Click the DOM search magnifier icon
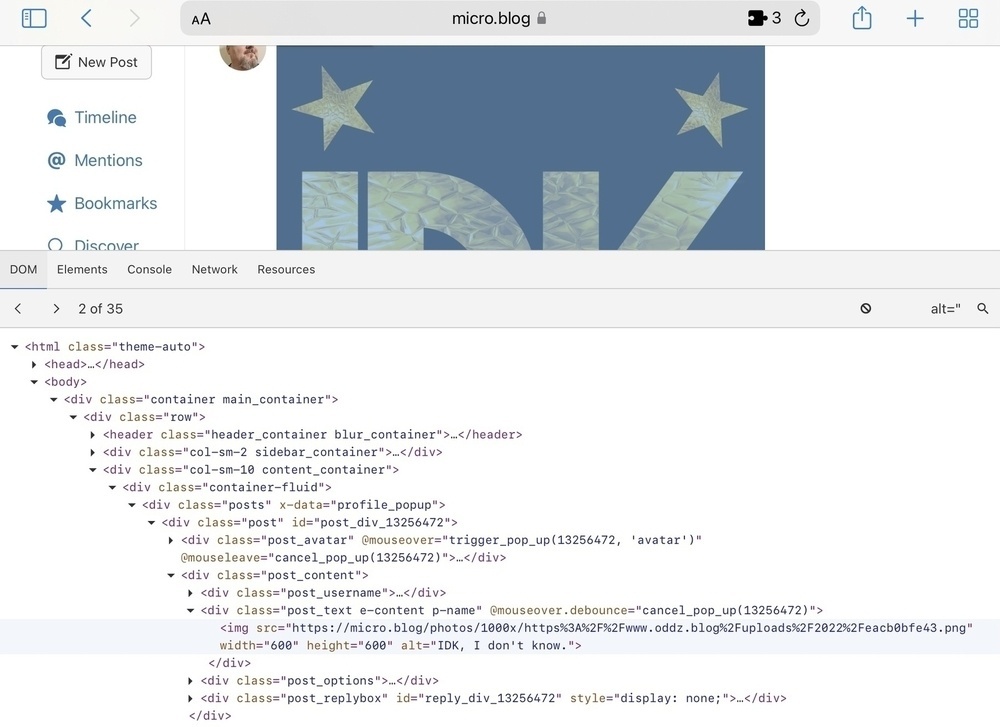Screen dimensions: 1000x727 pos(983,309)
